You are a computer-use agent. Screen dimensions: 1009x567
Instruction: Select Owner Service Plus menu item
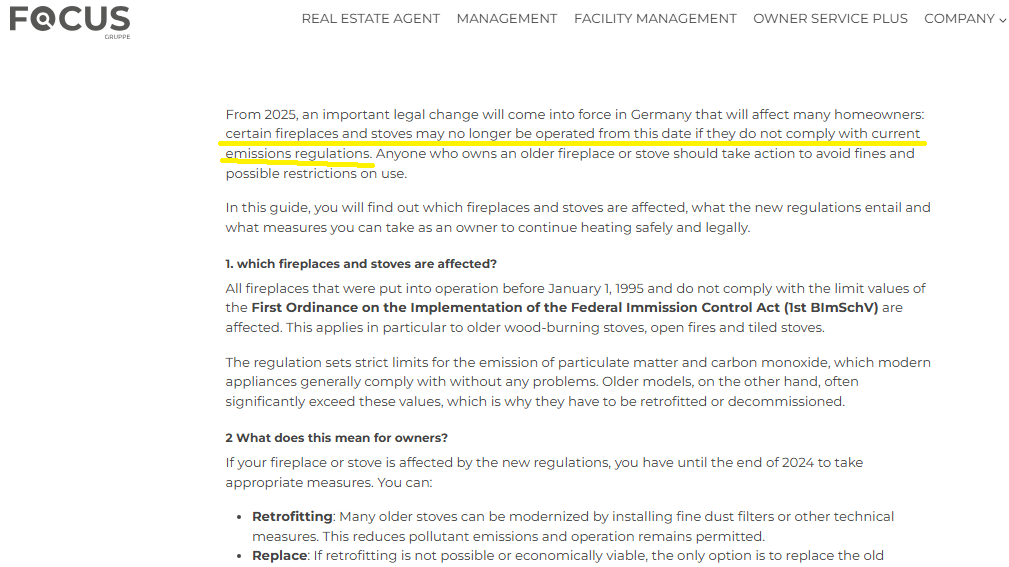[830, 19]
